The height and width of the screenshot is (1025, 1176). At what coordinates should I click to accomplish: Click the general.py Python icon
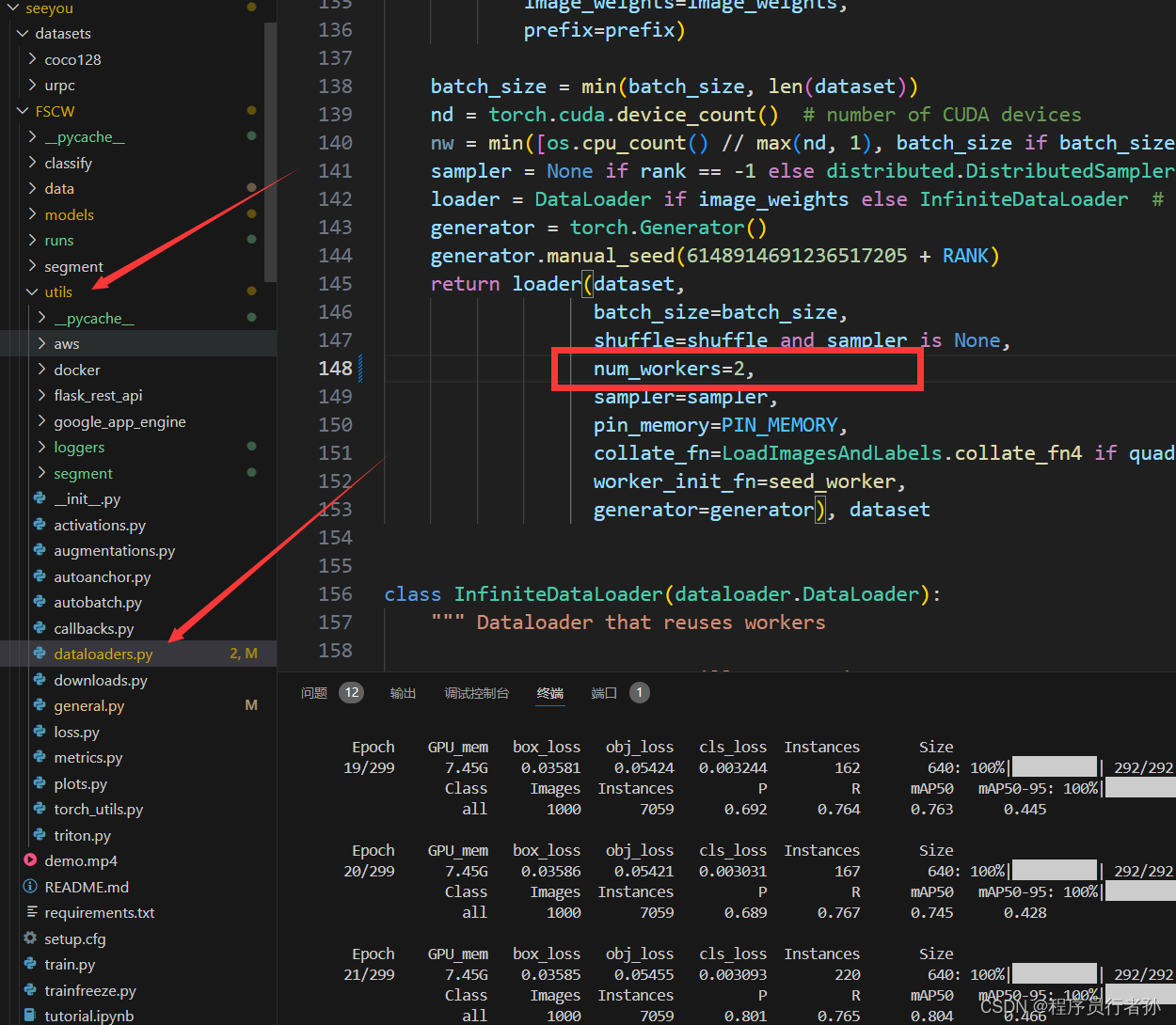coord(40,705)
